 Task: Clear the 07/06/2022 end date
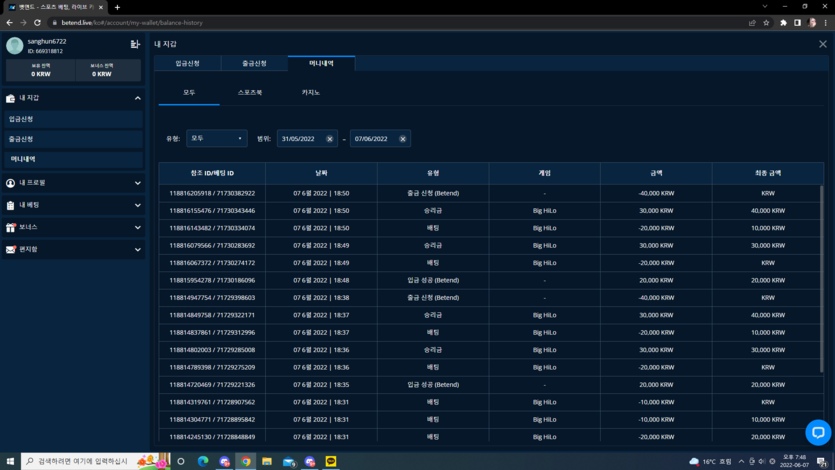pyautogui.click(x=403, y=139)
